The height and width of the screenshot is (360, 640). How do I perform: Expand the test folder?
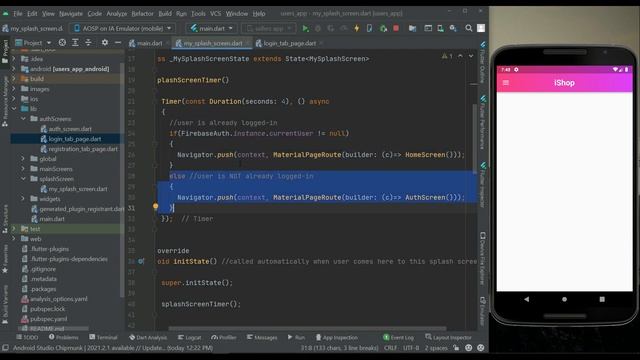[14, 229]
